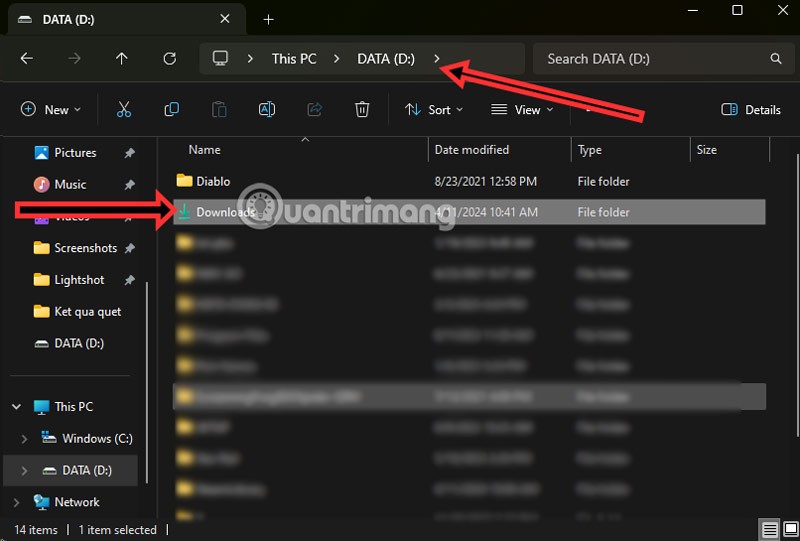
Task: Click the Delete trash icon
Action: (x=363, y=110)
